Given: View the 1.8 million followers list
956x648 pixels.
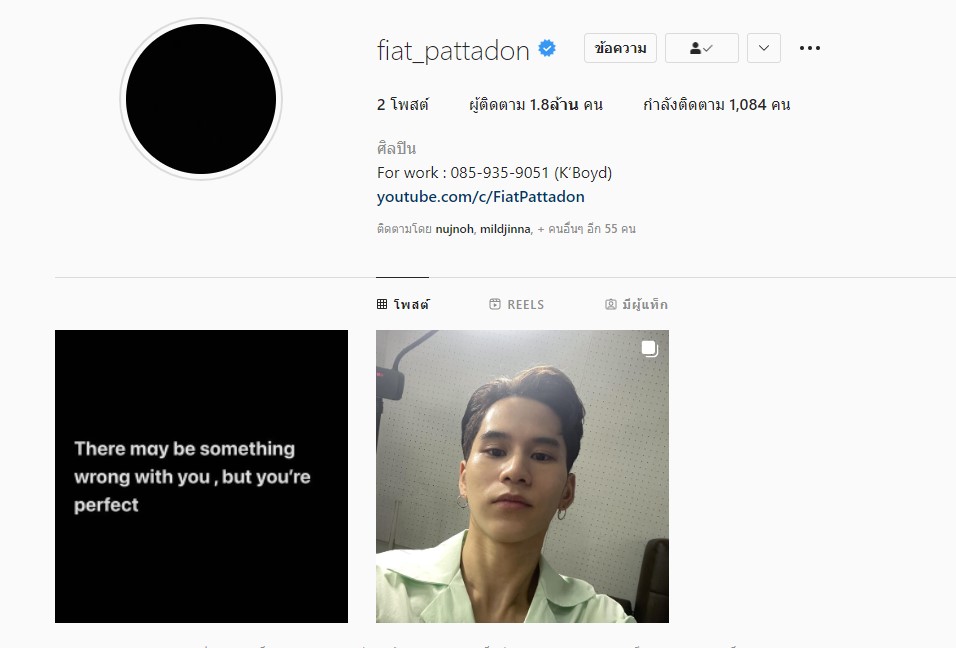Looking at the screenshot, I should [x=536, y=105].
